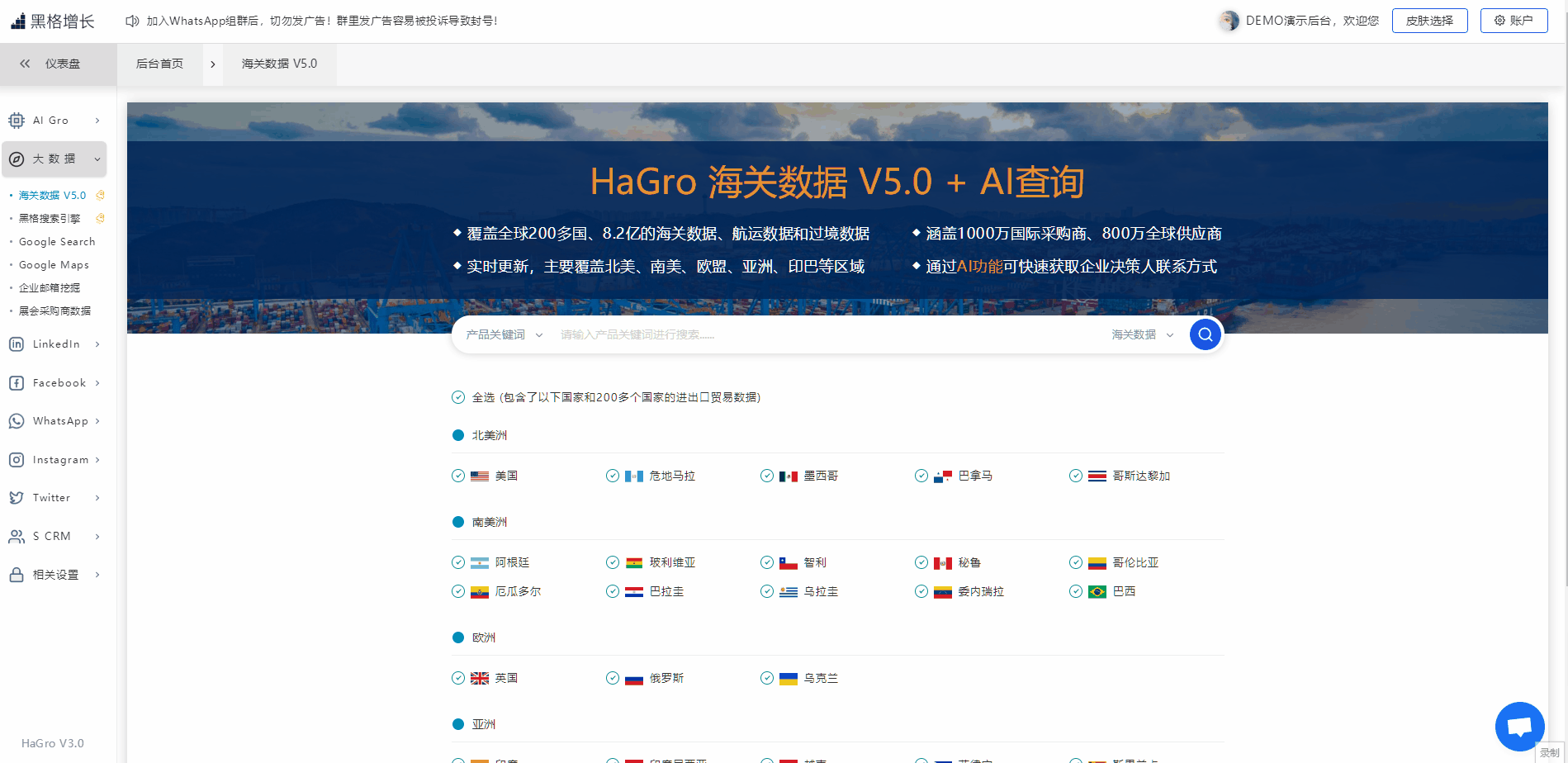The height and width of the screenshot is (763, 1568).
Task: Click the LinkedIn sidebar icon
Action: coord(17,344)
